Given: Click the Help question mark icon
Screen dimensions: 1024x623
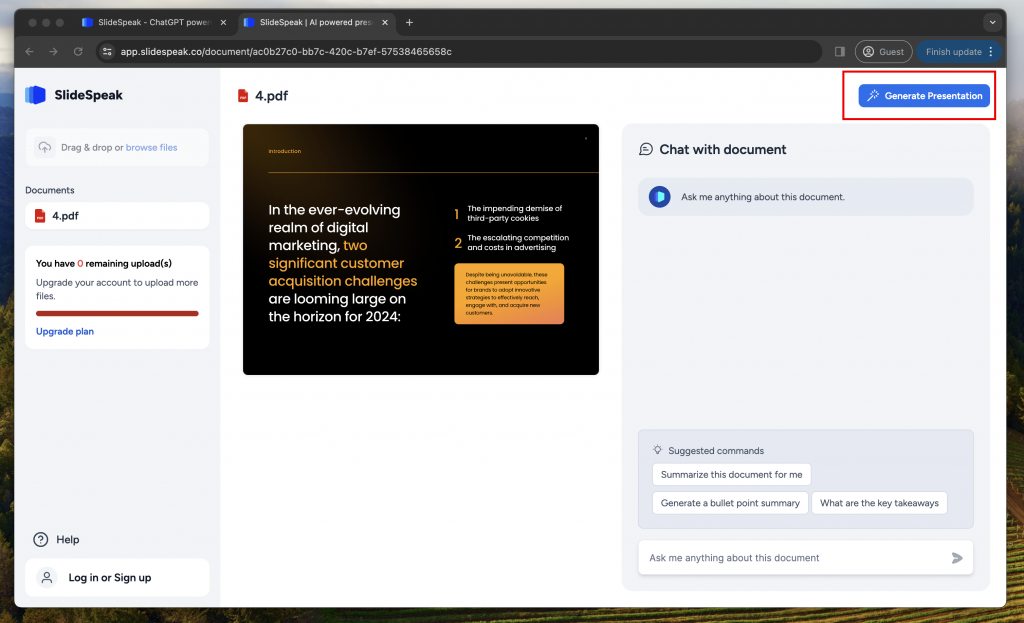Looking at the screenshot, I should coord(40,539).
